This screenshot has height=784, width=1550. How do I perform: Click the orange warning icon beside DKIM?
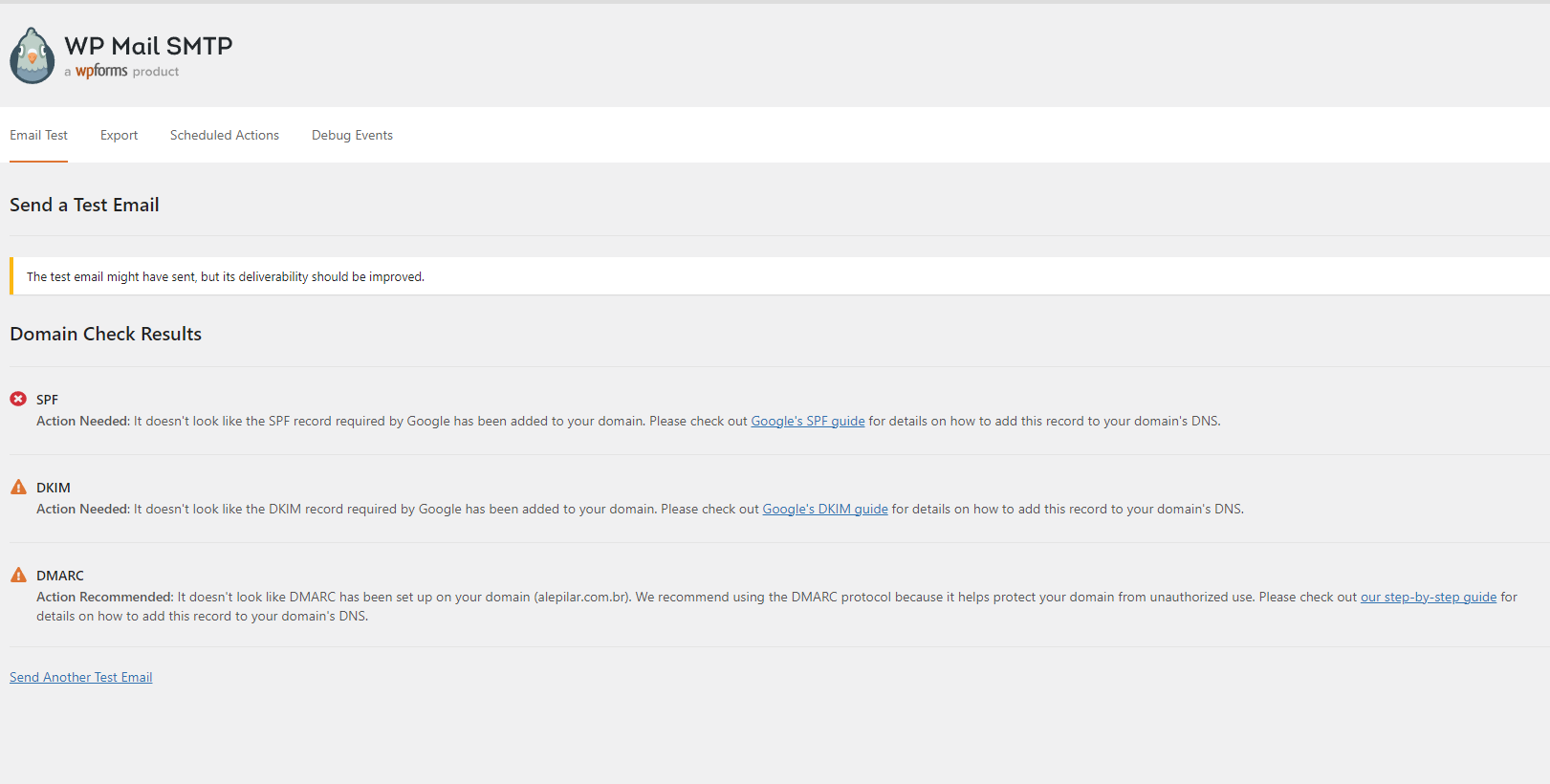pos(18,487)
